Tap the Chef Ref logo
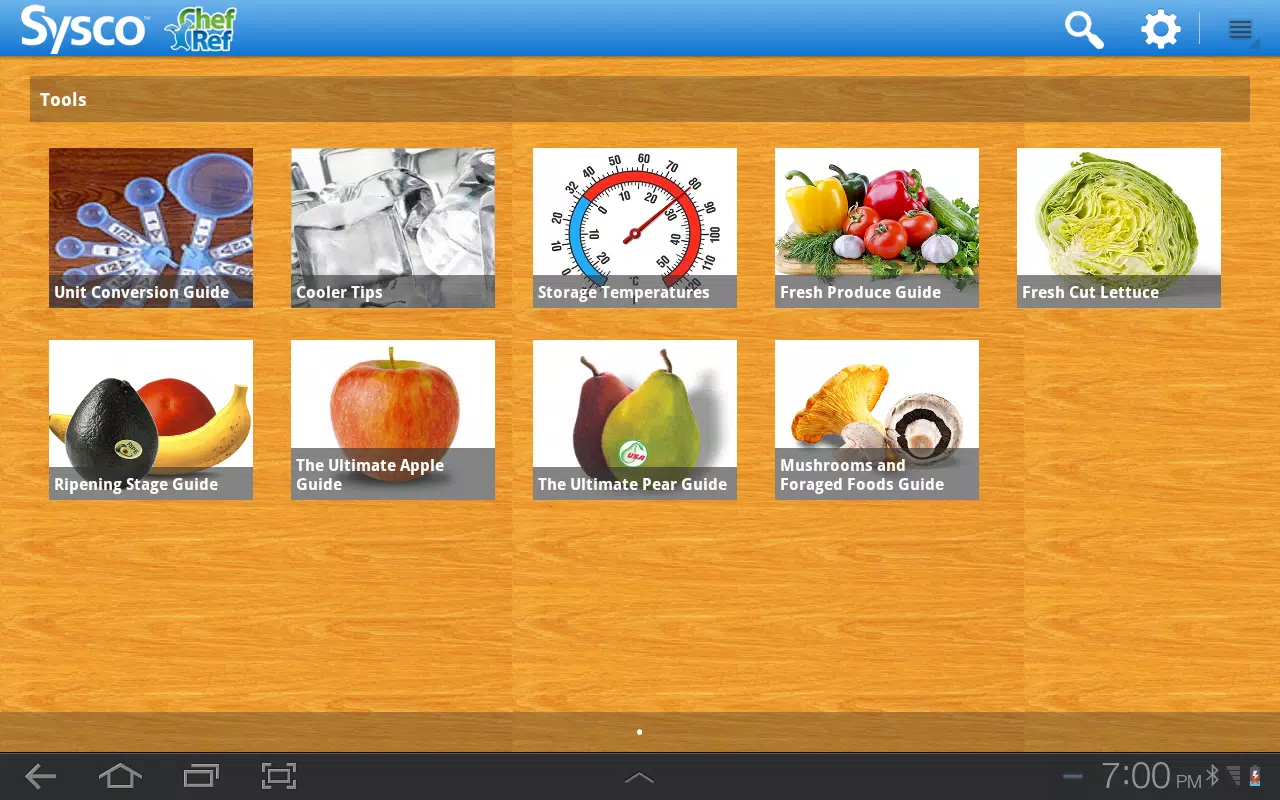The width and height of the screenshot is (1280, 800). pos(201,29)
